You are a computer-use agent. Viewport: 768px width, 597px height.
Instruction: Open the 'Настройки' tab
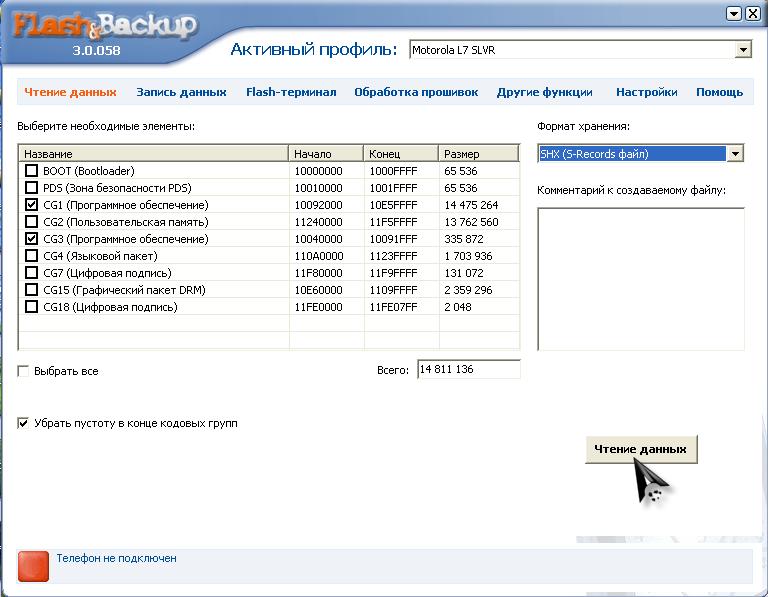(x=647, y=92)
